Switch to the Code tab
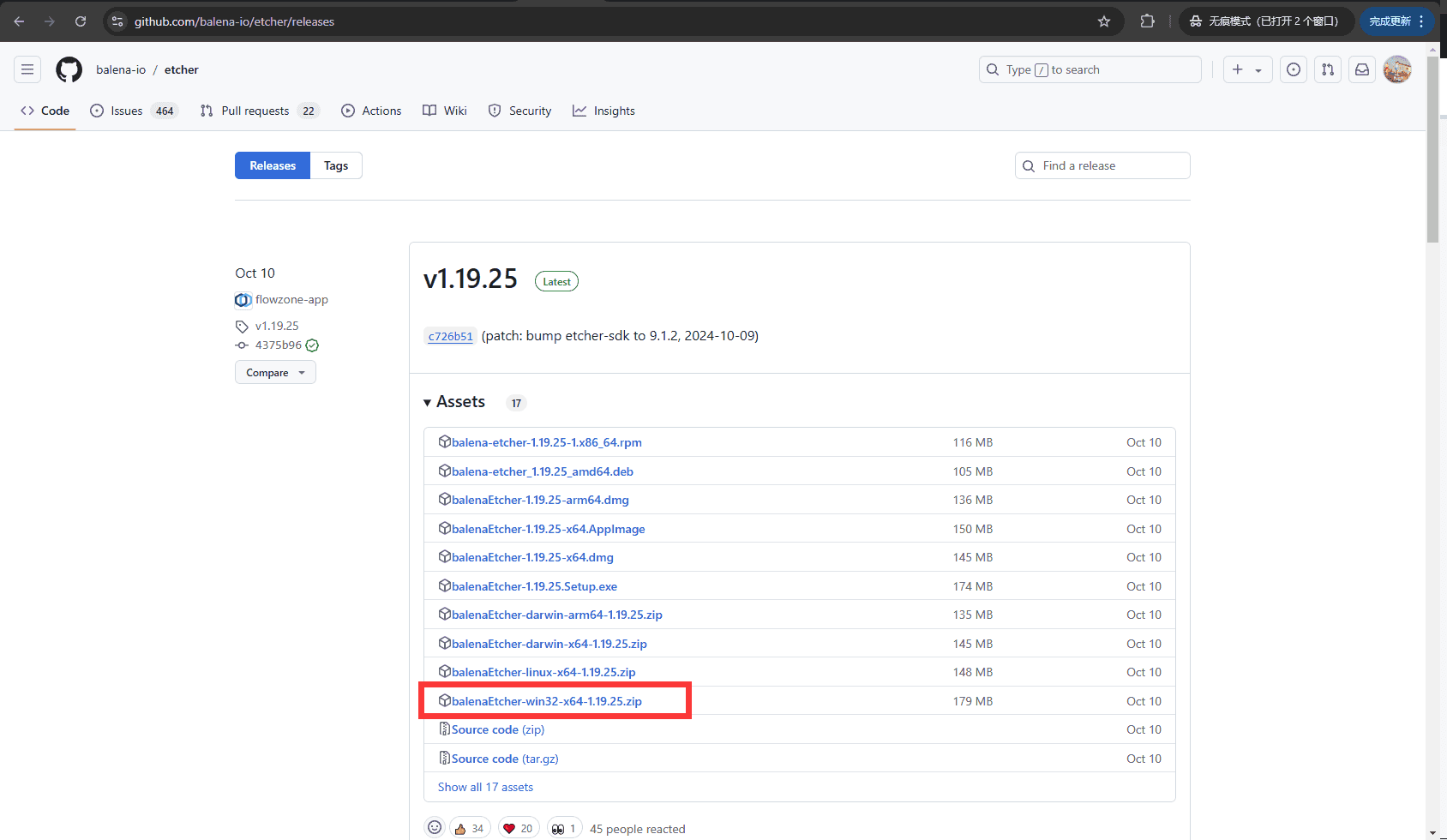 coord(45,111)
